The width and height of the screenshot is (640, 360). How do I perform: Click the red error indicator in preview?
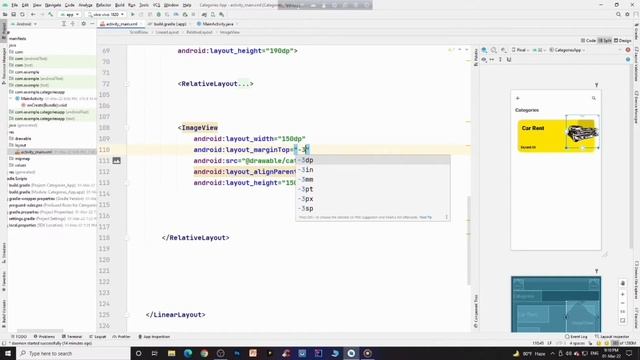tap(628, 50)
